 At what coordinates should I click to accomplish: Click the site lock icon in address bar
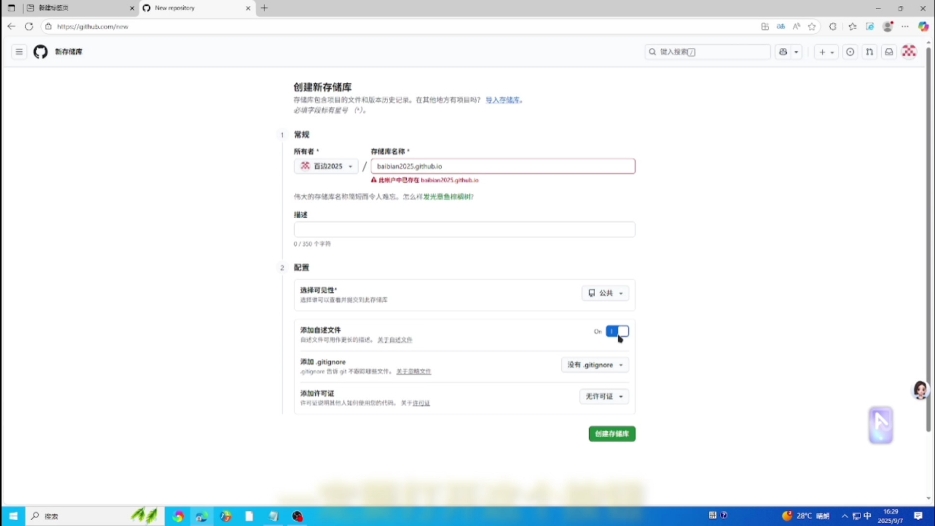tap(48, 26)
